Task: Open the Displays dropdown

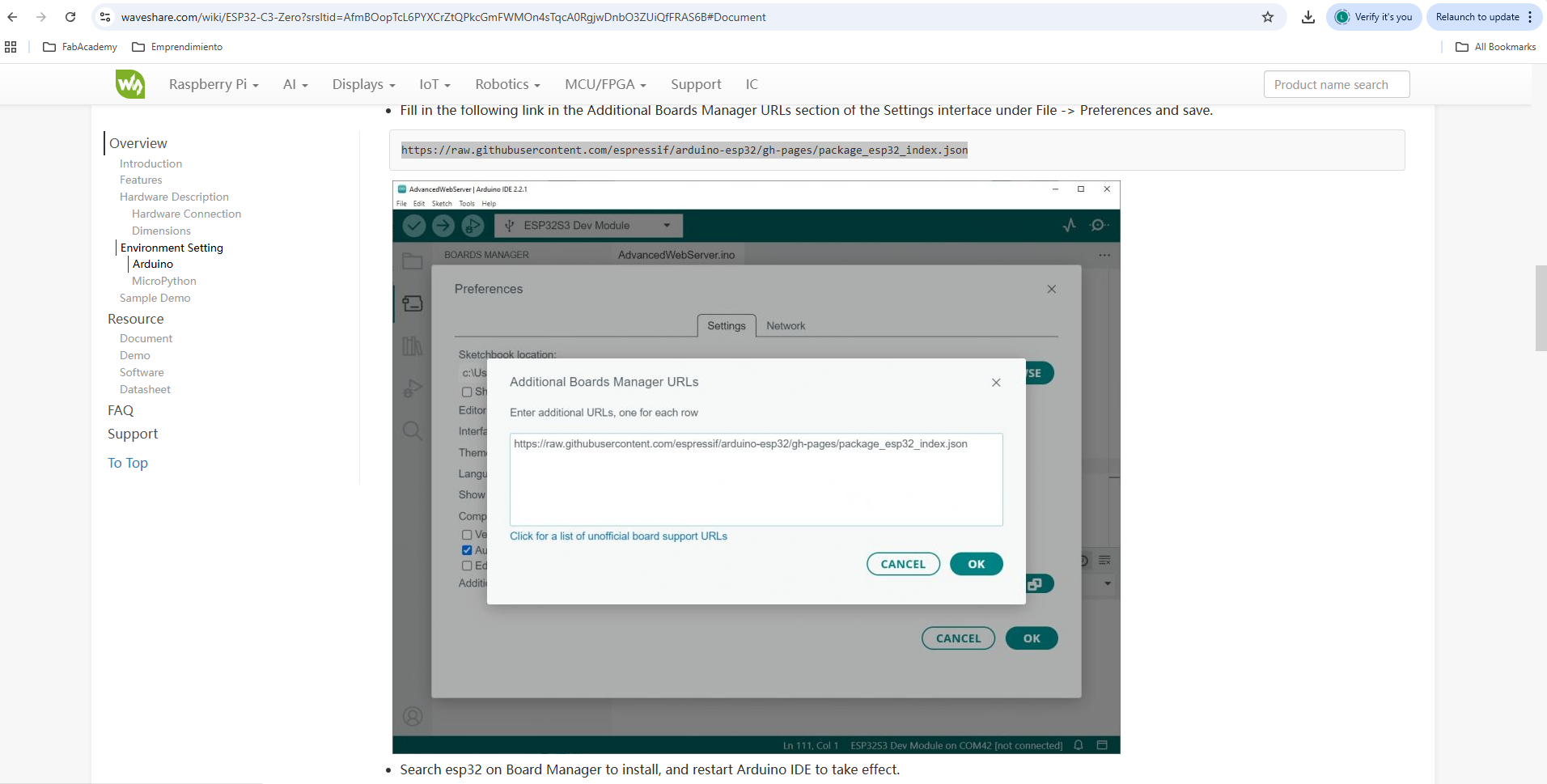Action: [x=363, y=84]
